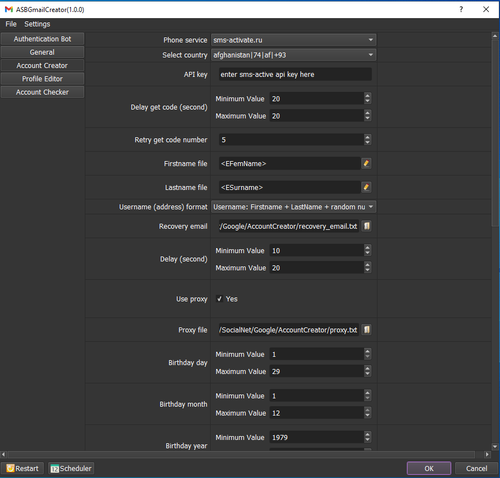Click Delay (second) Maximum Value spinner arrows
The image size is (500, 478).
pos(367,267)
